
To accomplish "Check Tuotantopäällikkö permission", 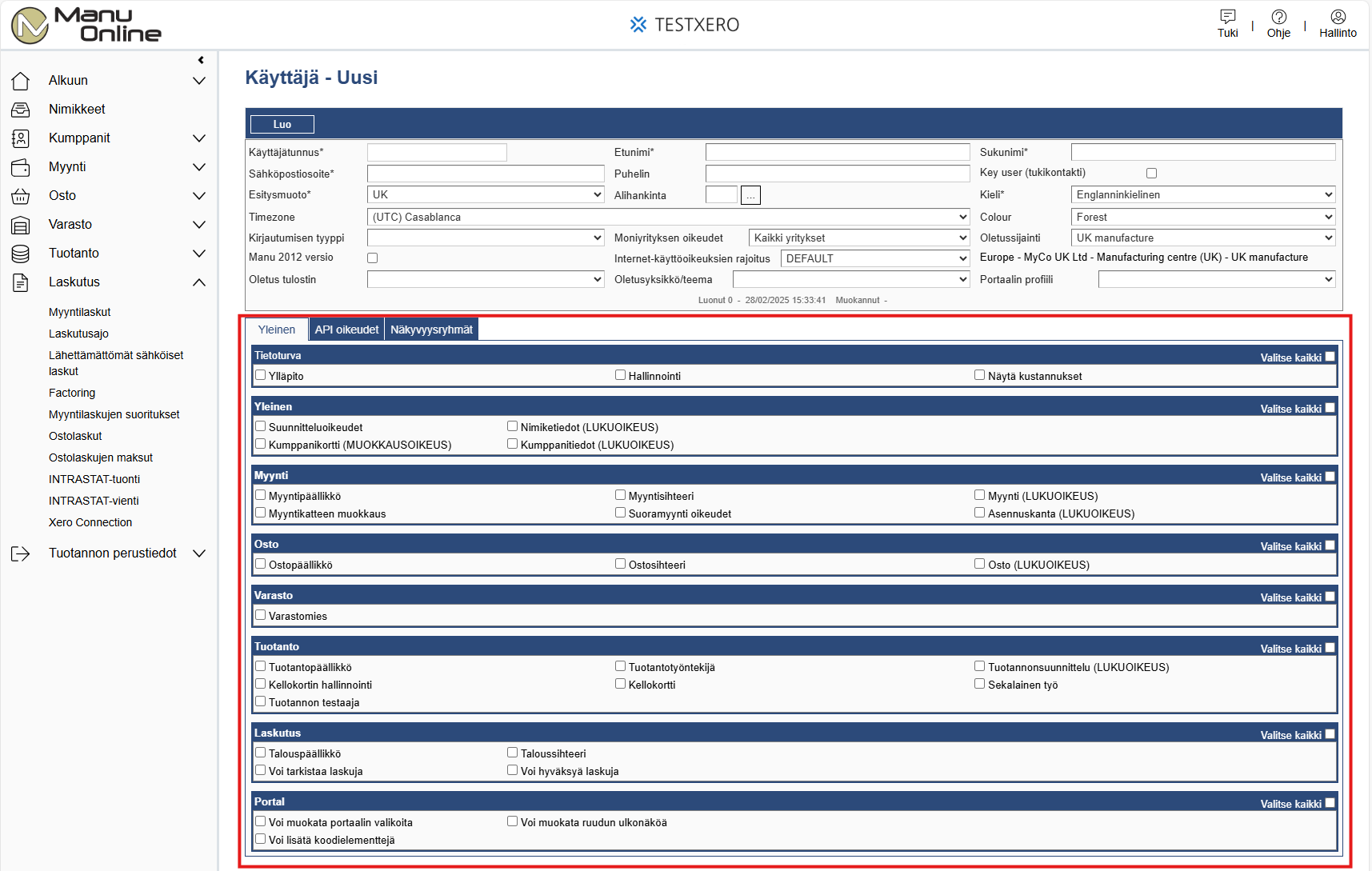I will pyautogui.click(x=260, y=665).
